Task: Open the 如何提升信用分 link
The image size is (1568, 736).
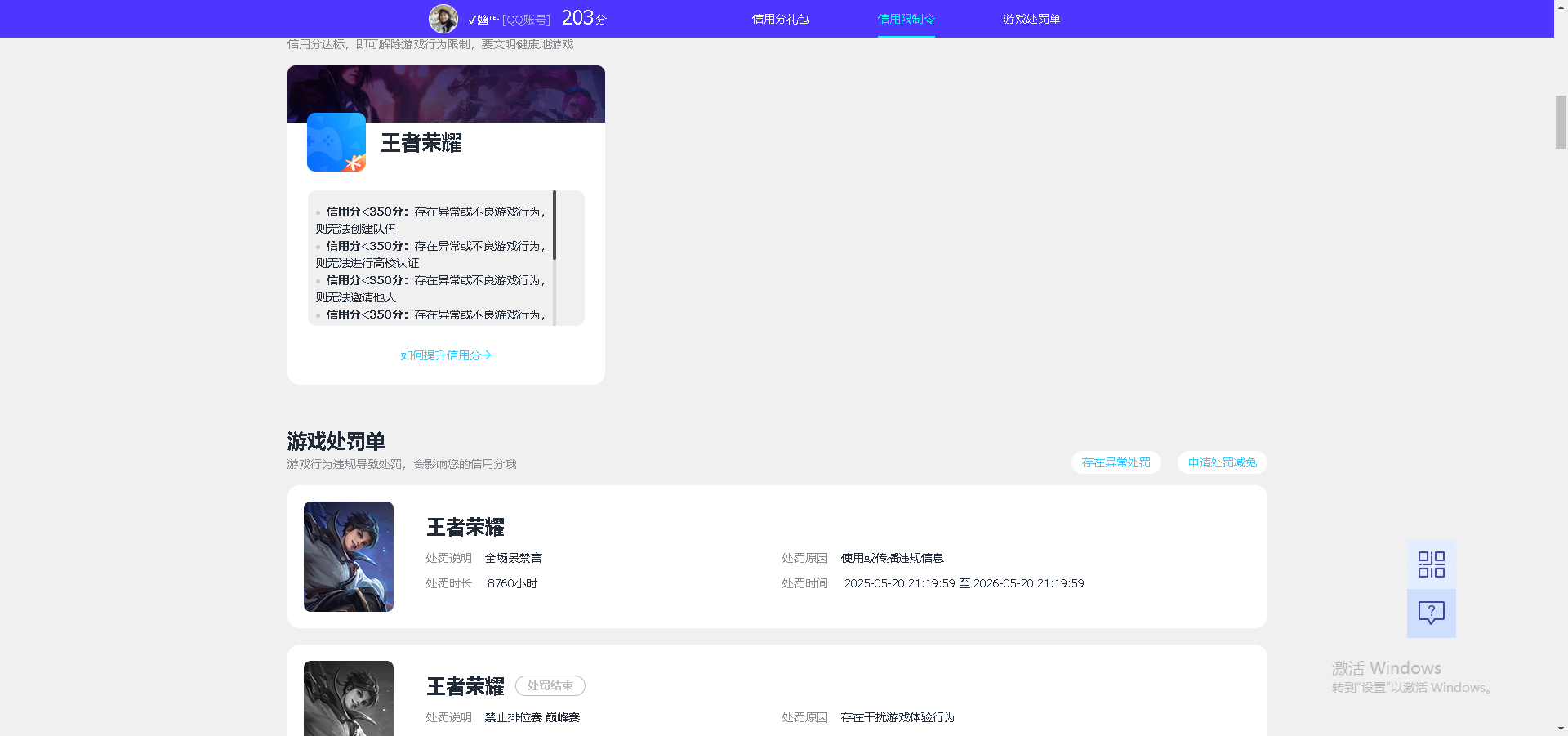Action: (445, 355)
